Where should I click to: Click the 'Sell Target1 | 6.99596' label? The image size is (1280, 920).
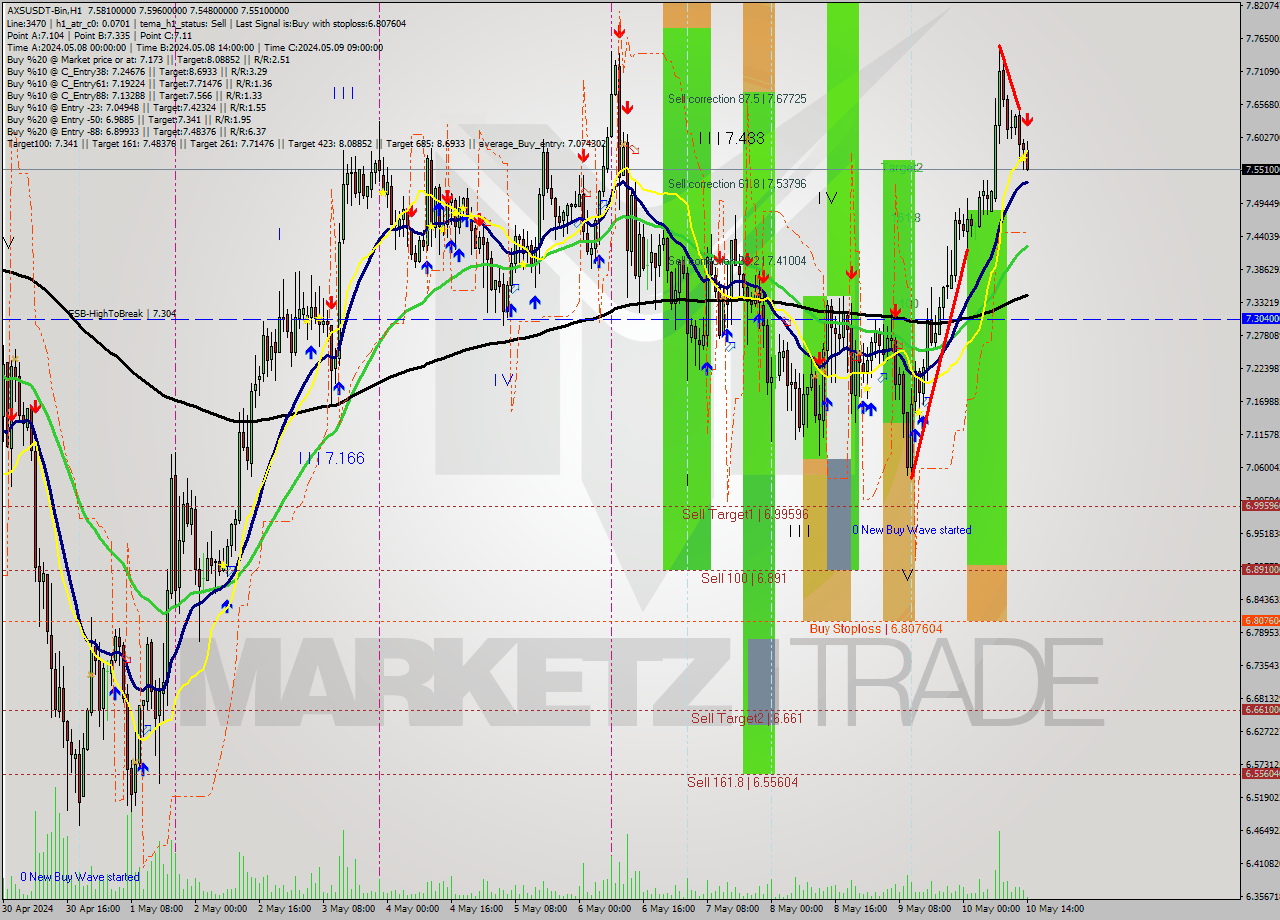(745, 514)
